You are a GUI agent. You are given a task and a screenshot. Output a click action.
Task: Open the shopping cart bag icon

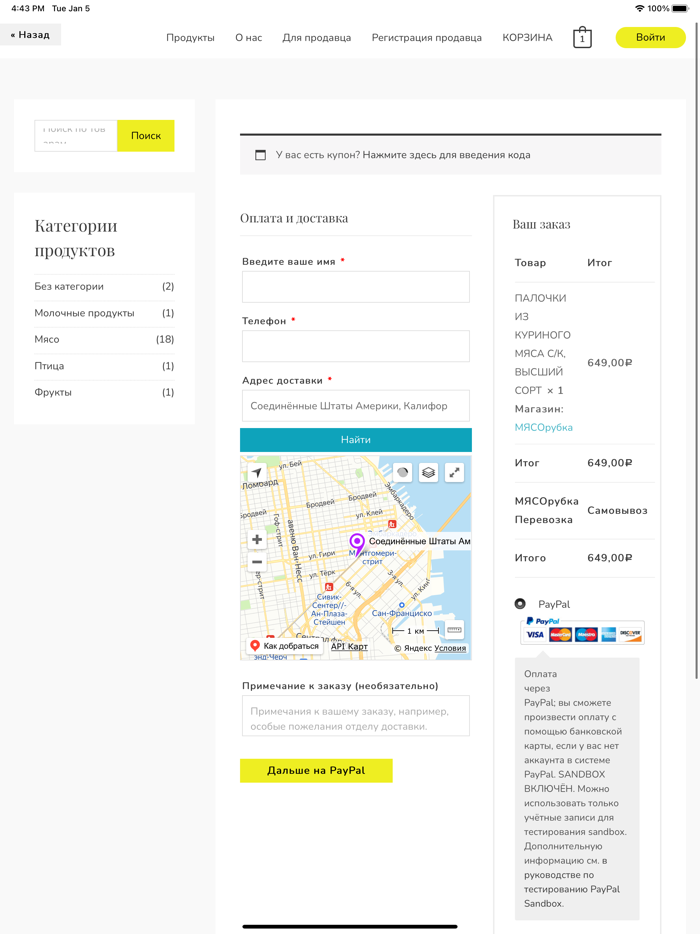click(x=582, y=38)
